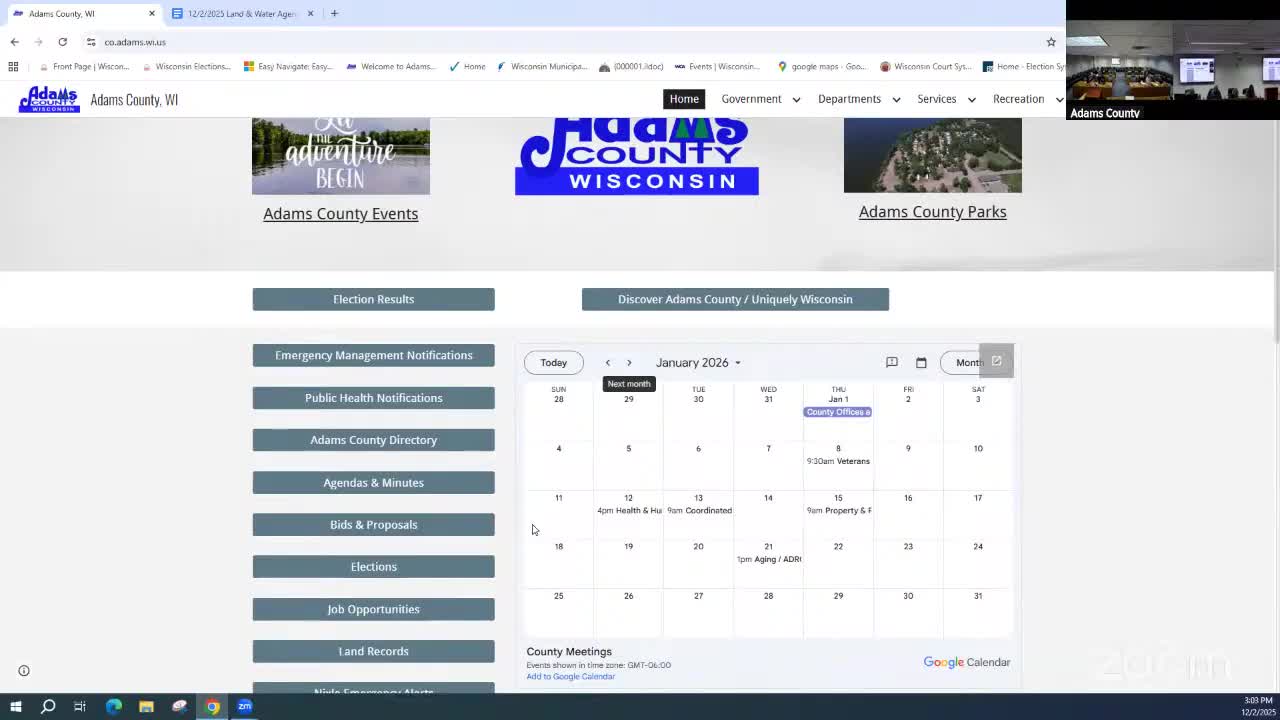
Task: Open the Front Page Wisconsin bookmark
Action: (83, 66)
